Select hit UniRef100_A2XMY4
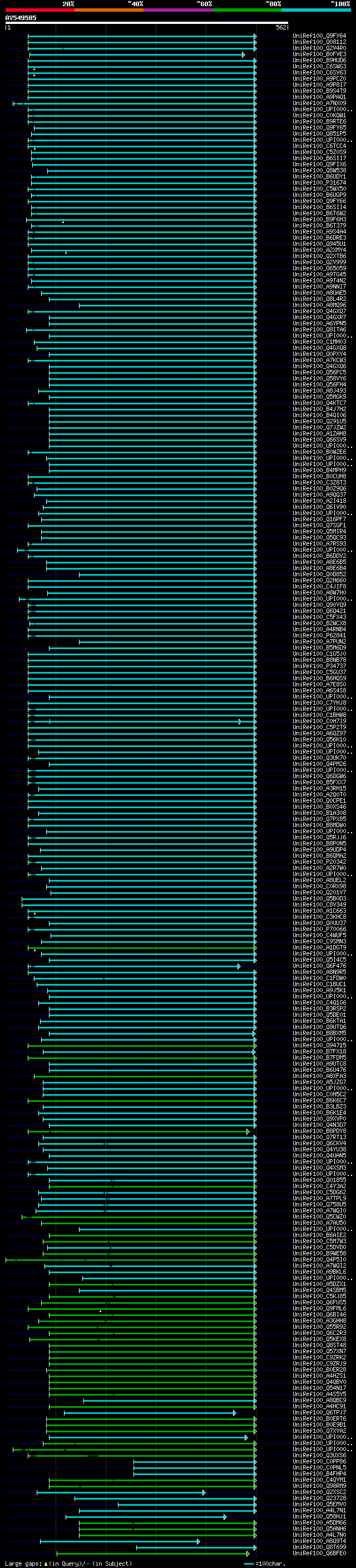Screen dimensions: 356x1568 [x=319, y=250]
